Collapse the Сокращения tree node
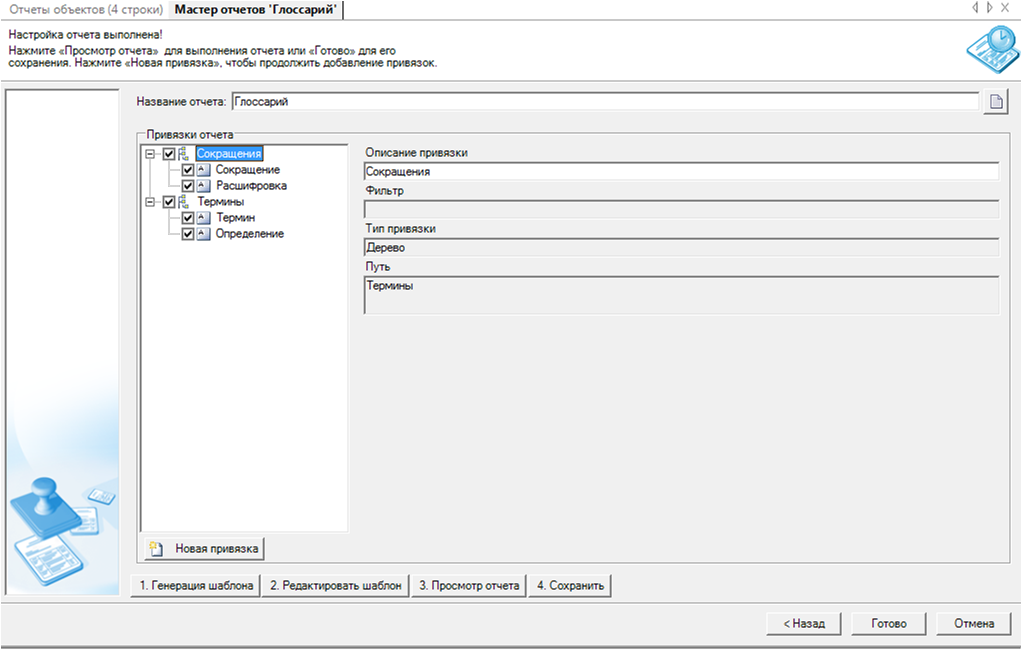Viewport: 1023px width, 651px height. point(150,154)
